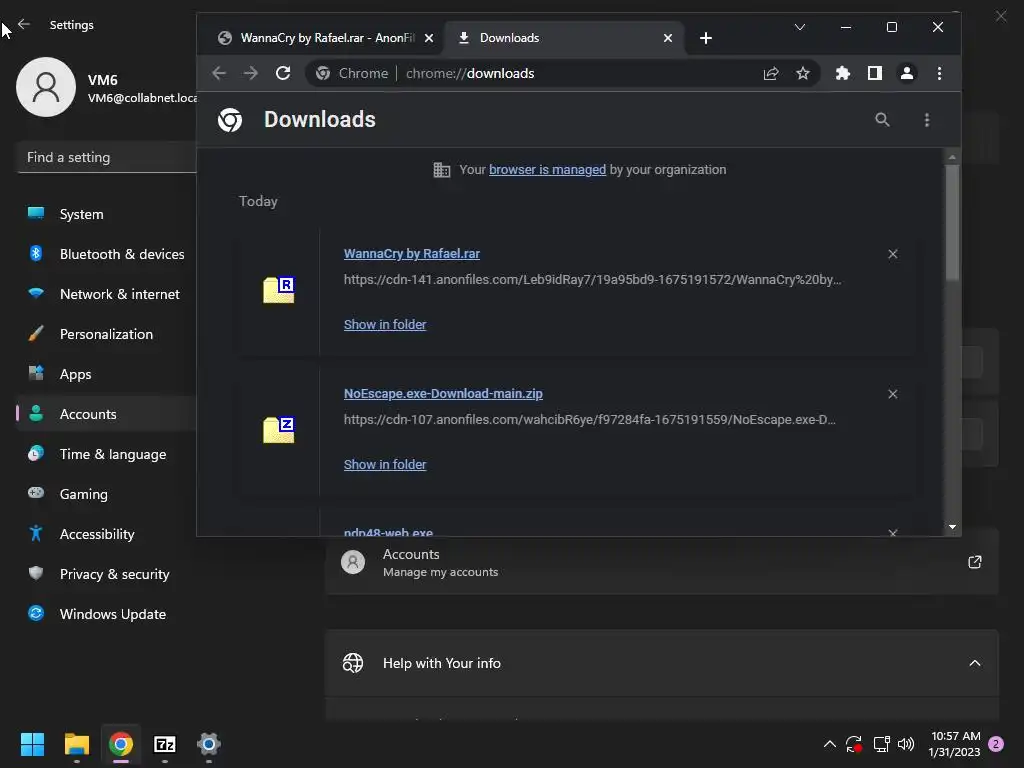Open Chrome from taskbar

click(x=121, y=744)
